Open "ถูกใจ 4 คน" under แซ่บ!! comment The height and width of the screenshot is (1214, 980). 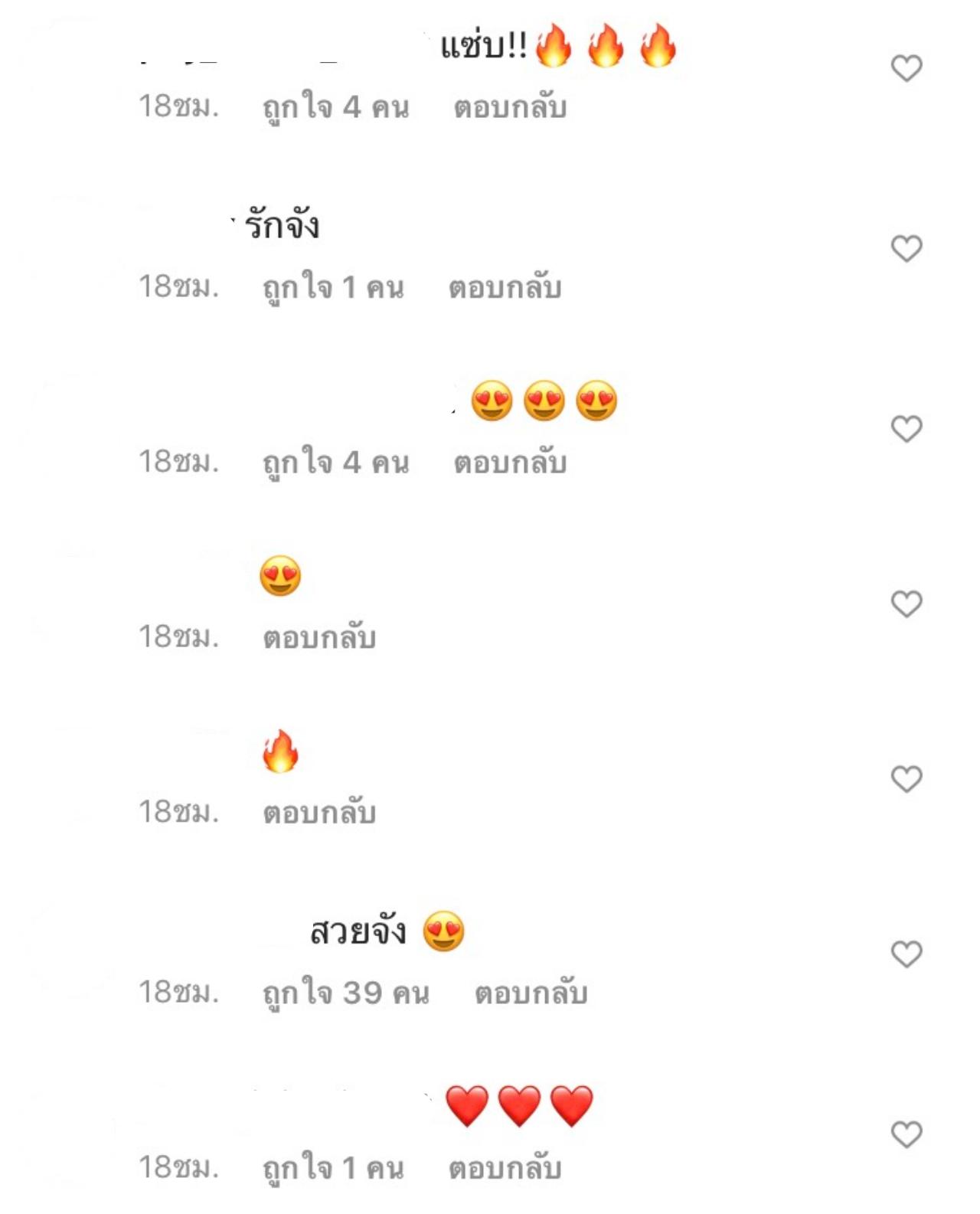pyautogui.click(x=335, y=108)
